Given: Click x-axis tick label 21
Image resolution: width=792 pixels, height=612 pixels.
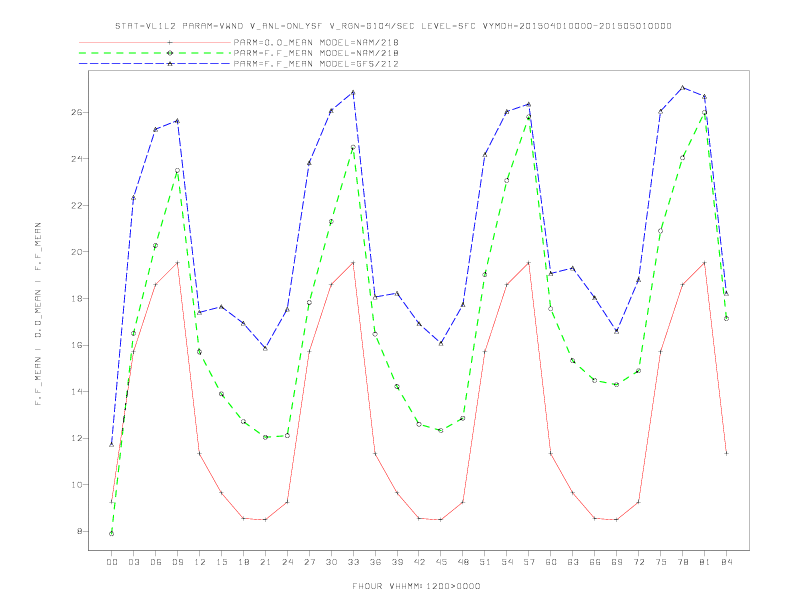Looking at the screenshot, I should click(x=265, y=562).
